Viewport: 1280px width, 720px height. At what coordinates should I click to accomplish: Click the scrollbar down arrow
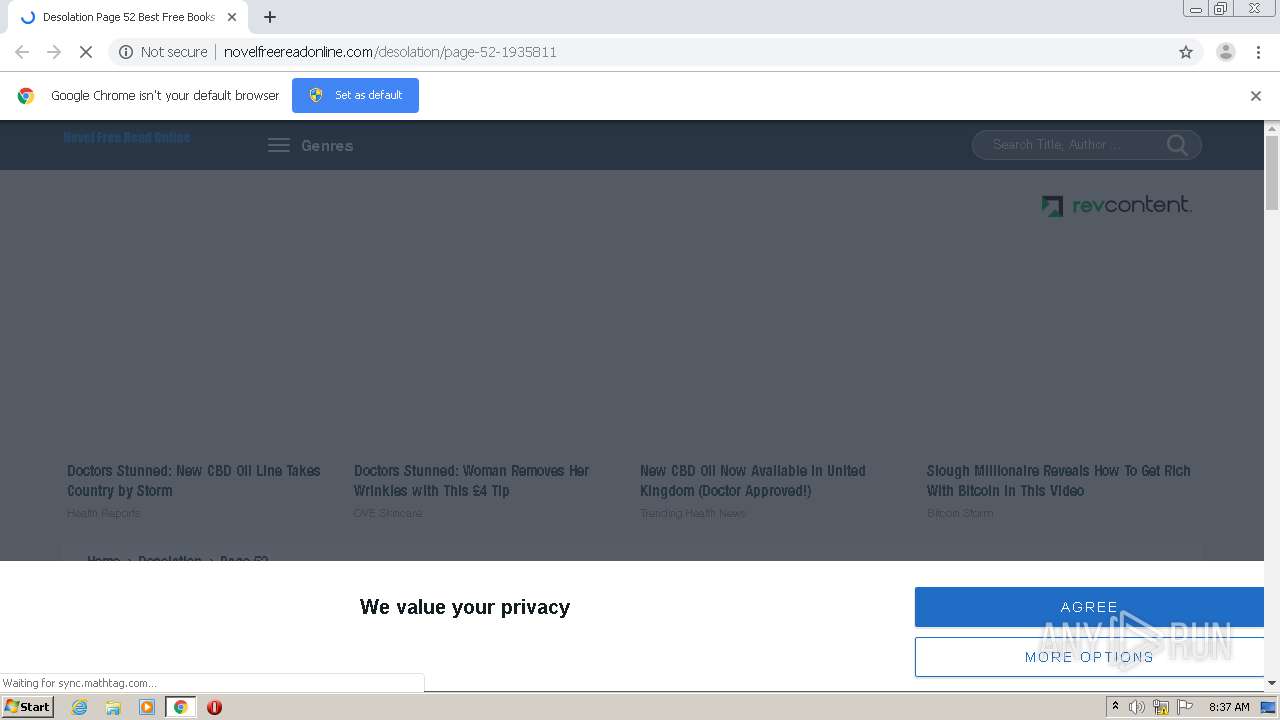coord(1272,683)
